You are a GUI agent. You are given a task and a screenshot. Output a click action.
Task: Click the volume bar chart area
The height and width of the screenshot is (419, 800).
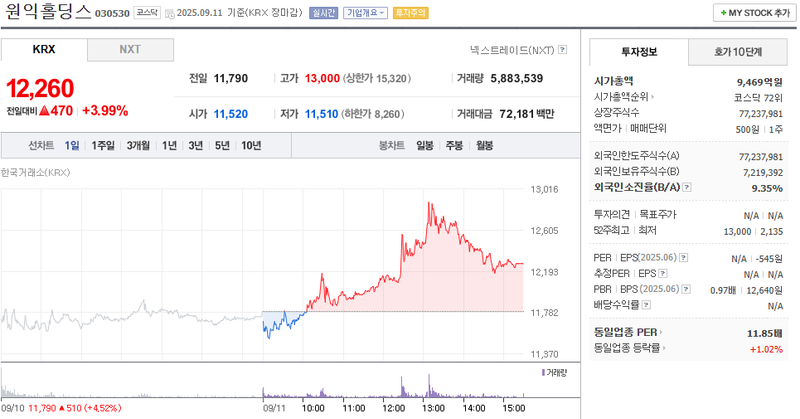tap(263, 383)
